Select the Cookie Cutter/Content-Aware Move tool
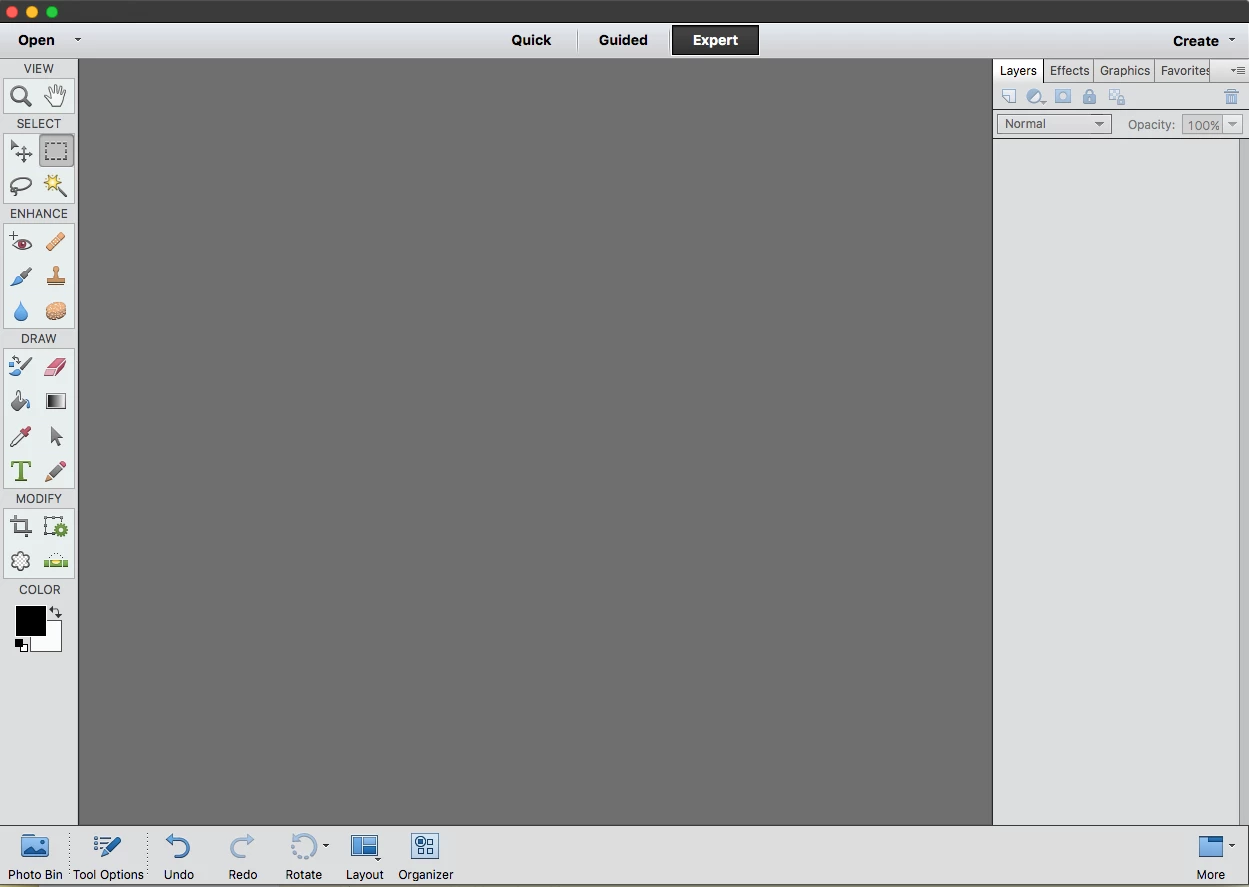 pyautogui.click(x=21, y=561)
